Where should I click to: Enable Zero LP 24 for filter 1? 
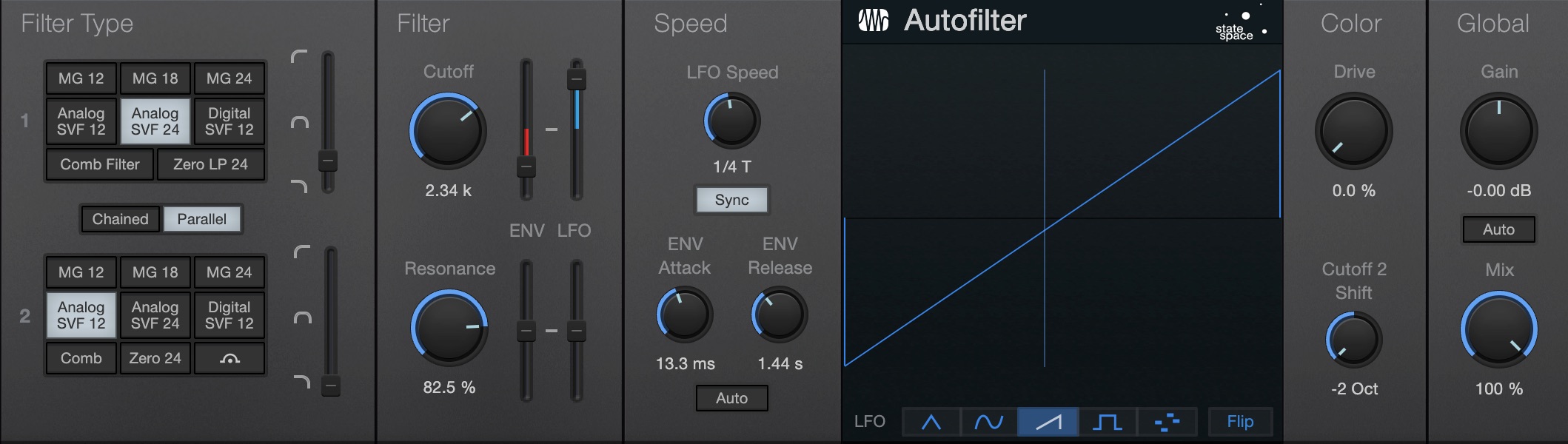pos(211,164)
